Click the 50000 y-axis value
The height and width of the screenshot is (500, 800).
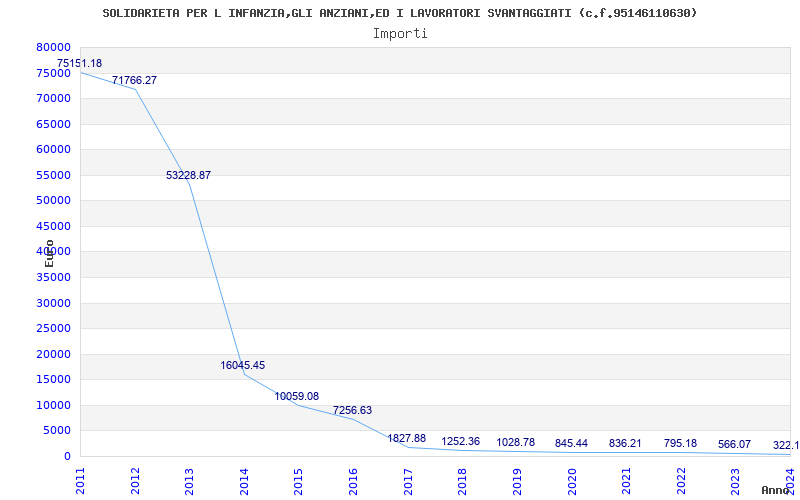pyautogui.click(x=53, y=201)
